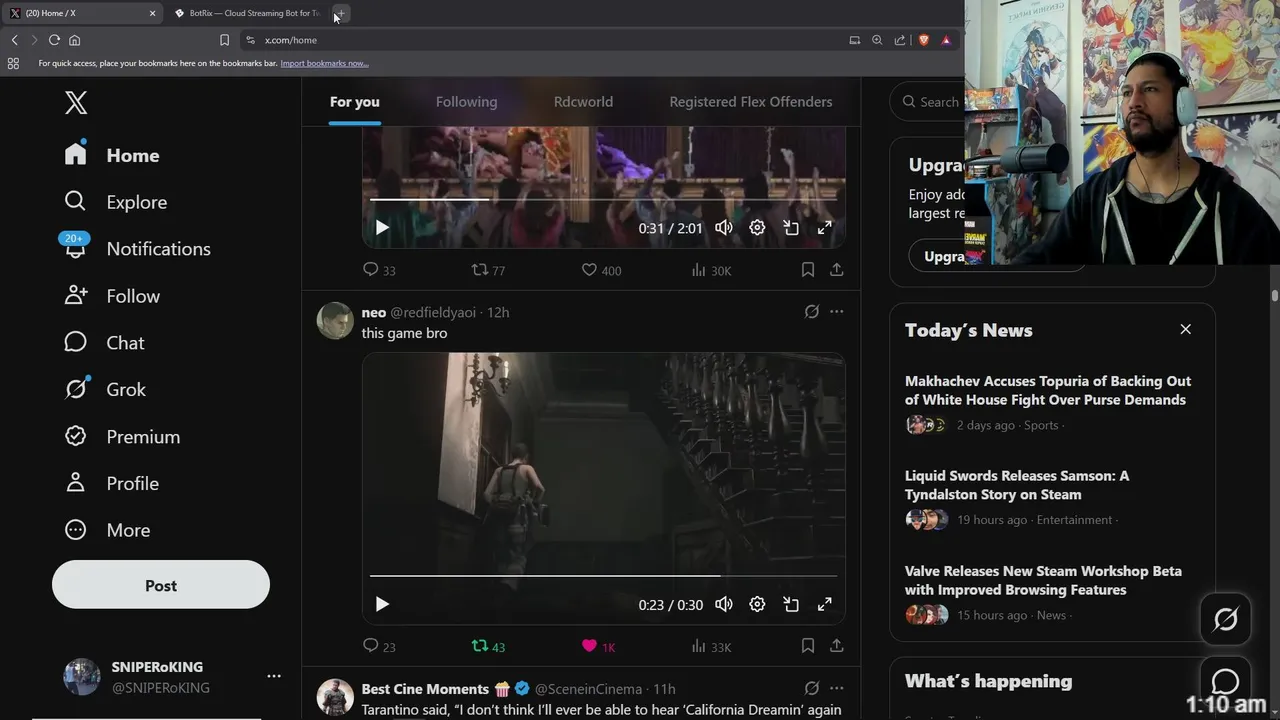
Task: Open more options on Best Cine Moments post
Action: (836, 688)
